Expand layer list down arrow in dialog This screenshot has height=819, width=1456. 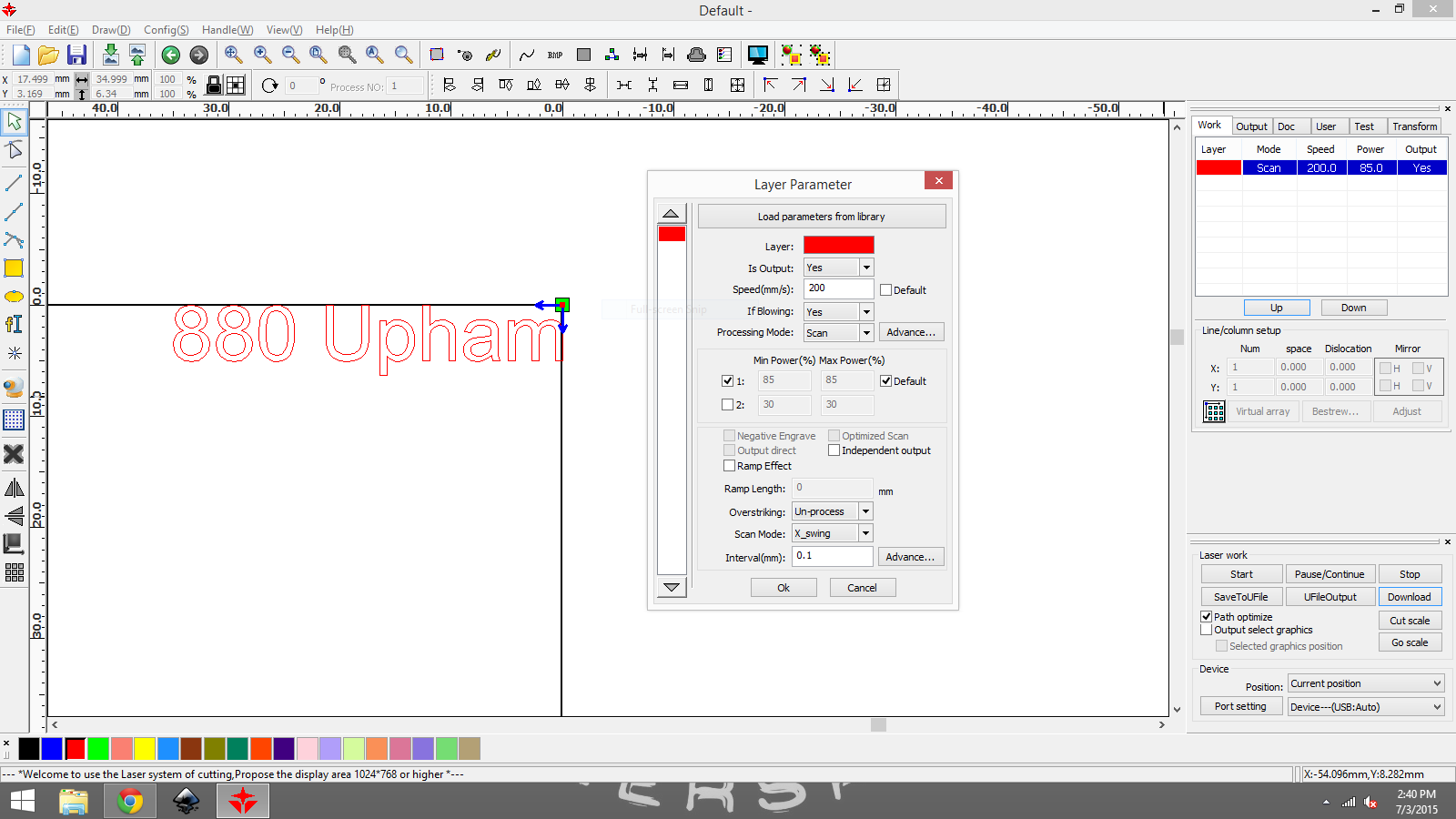tap(671, 587)
